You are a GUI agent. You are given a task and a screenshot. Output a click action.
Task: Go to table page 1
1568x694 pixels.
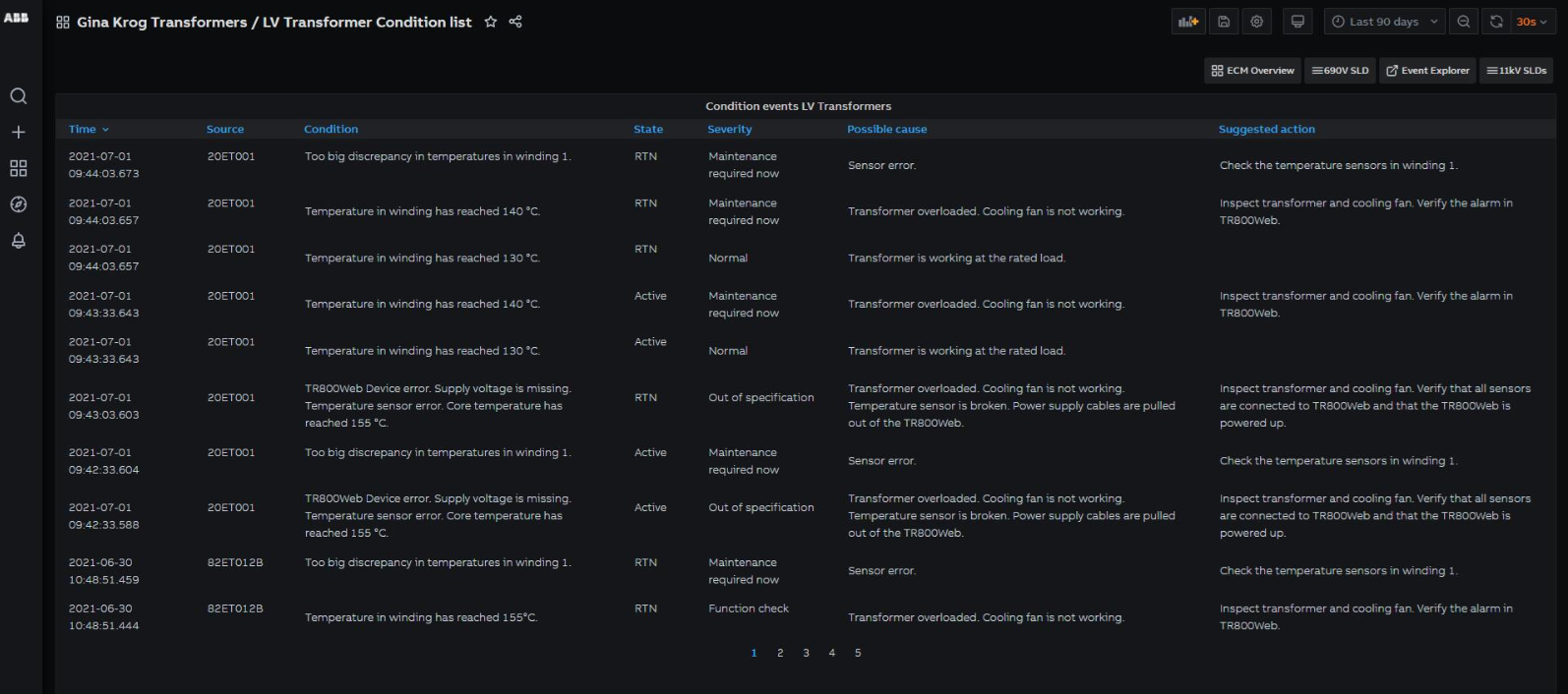tap(754, 653)
